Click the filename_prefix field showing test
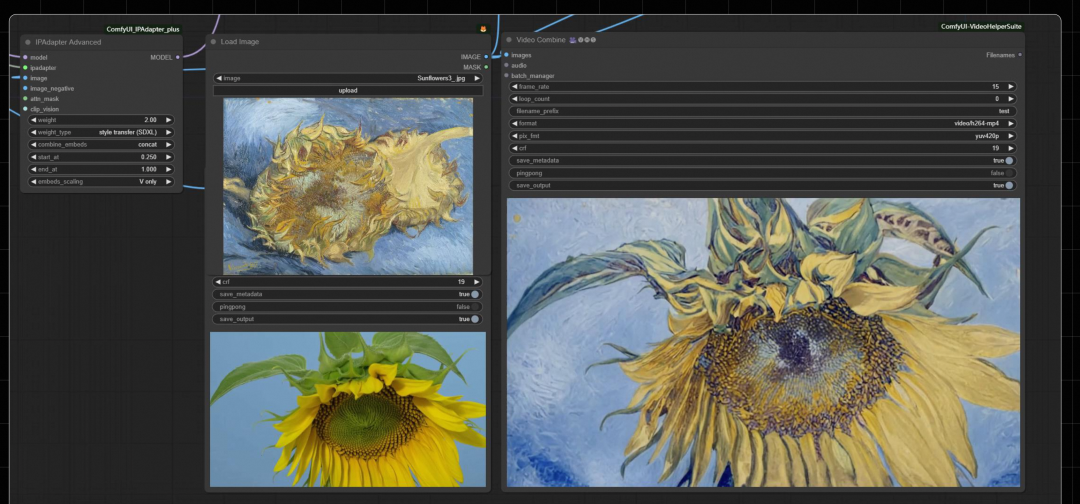1080x504 pixels. pos(762,111)
